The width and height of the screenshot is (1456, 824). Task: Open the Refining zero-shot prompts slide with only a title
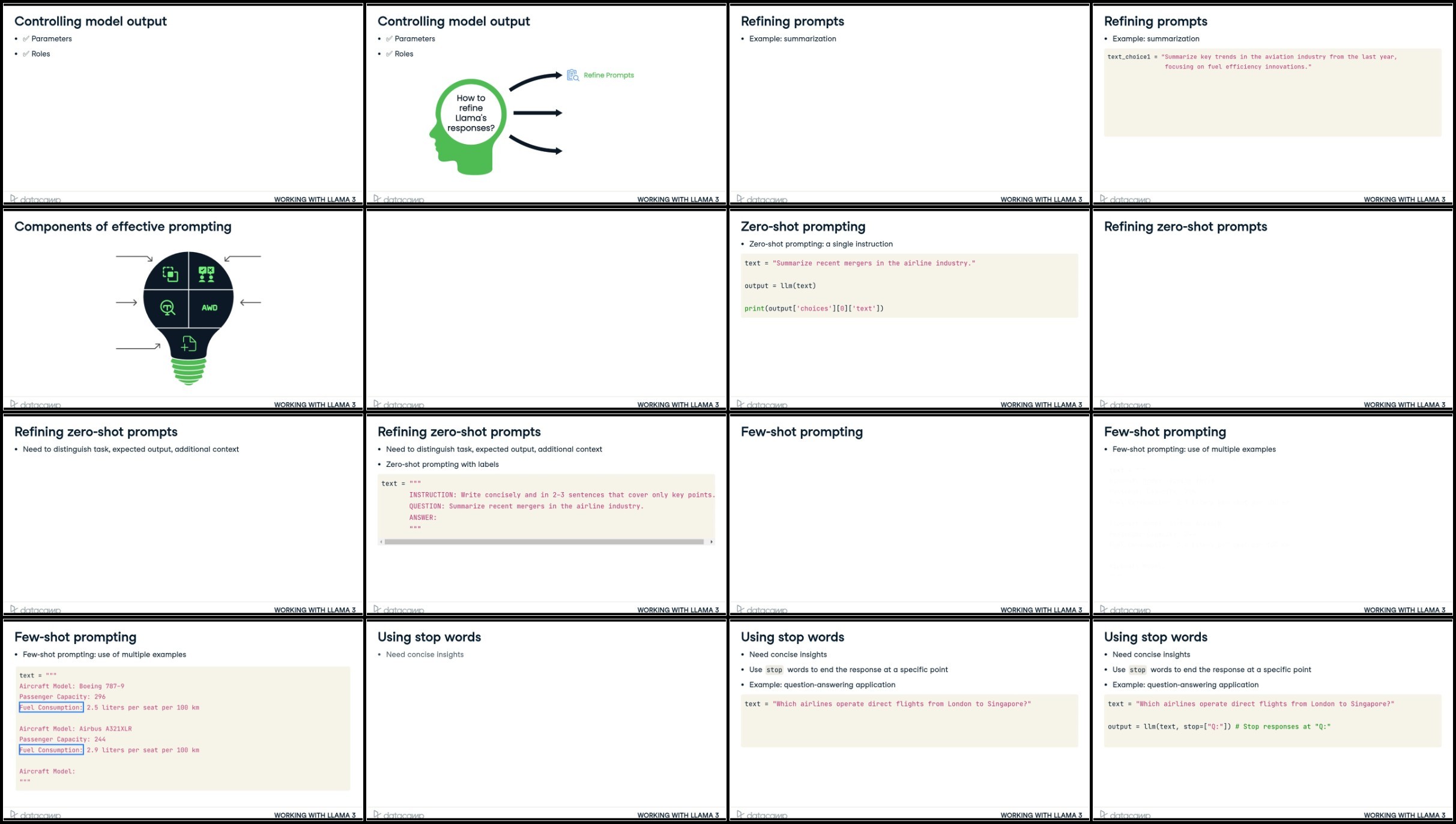pos(1273,310)
